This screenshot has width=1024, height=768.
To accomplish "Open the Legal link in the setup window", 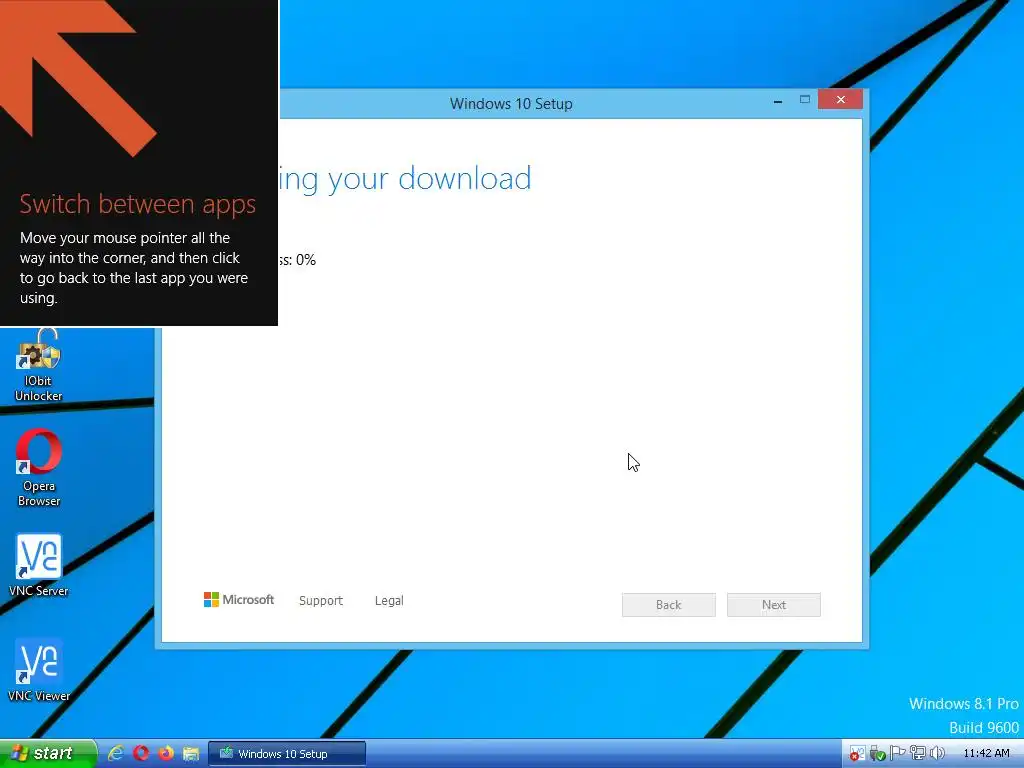I will (389, 600).
